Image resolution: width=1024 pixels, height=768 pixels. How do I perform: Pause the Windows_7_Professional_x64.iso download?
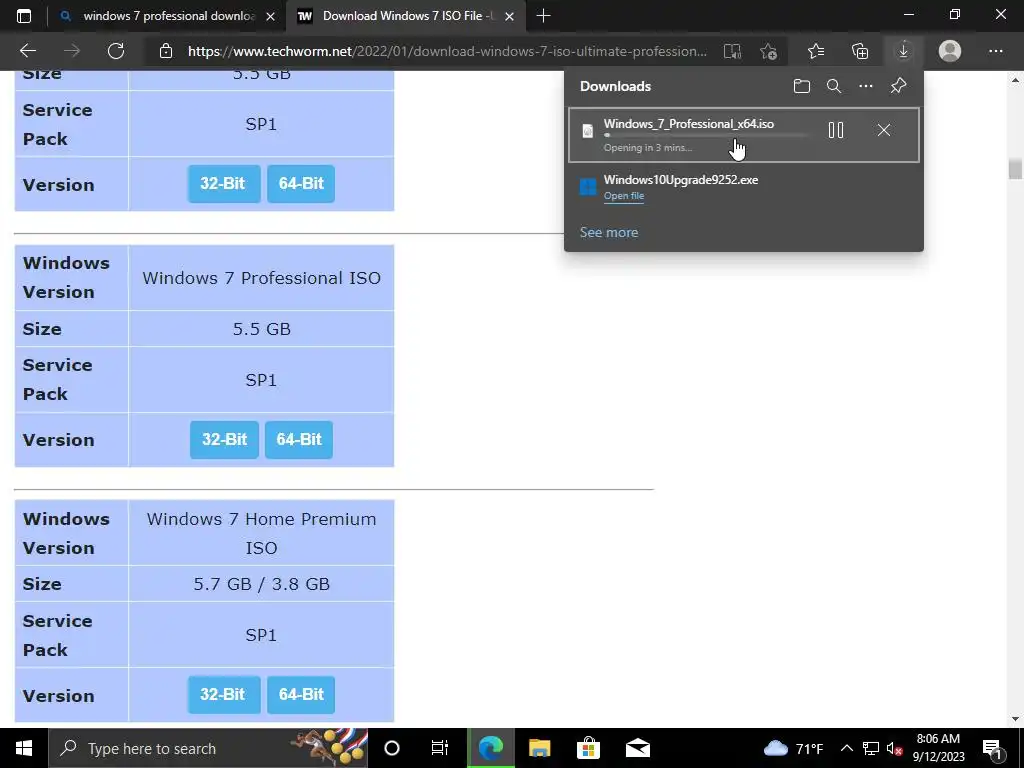tap(836, 130)
